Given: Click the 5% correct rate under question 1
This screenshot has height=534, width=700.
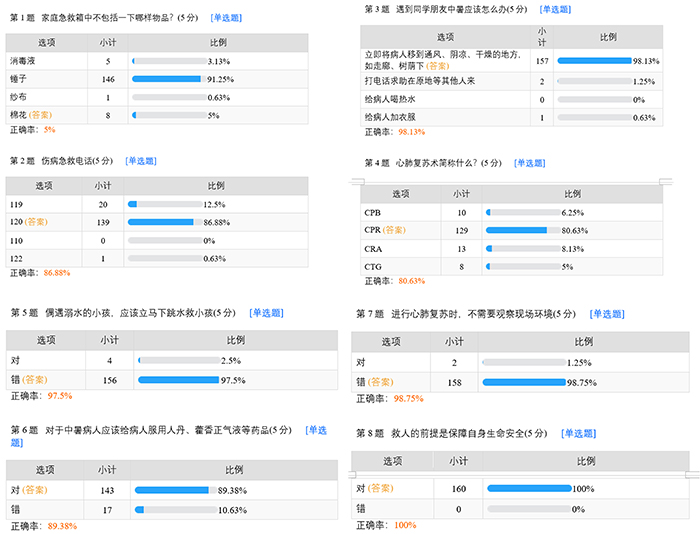Looking at the screenshot, I should click(x=49, y=130).
